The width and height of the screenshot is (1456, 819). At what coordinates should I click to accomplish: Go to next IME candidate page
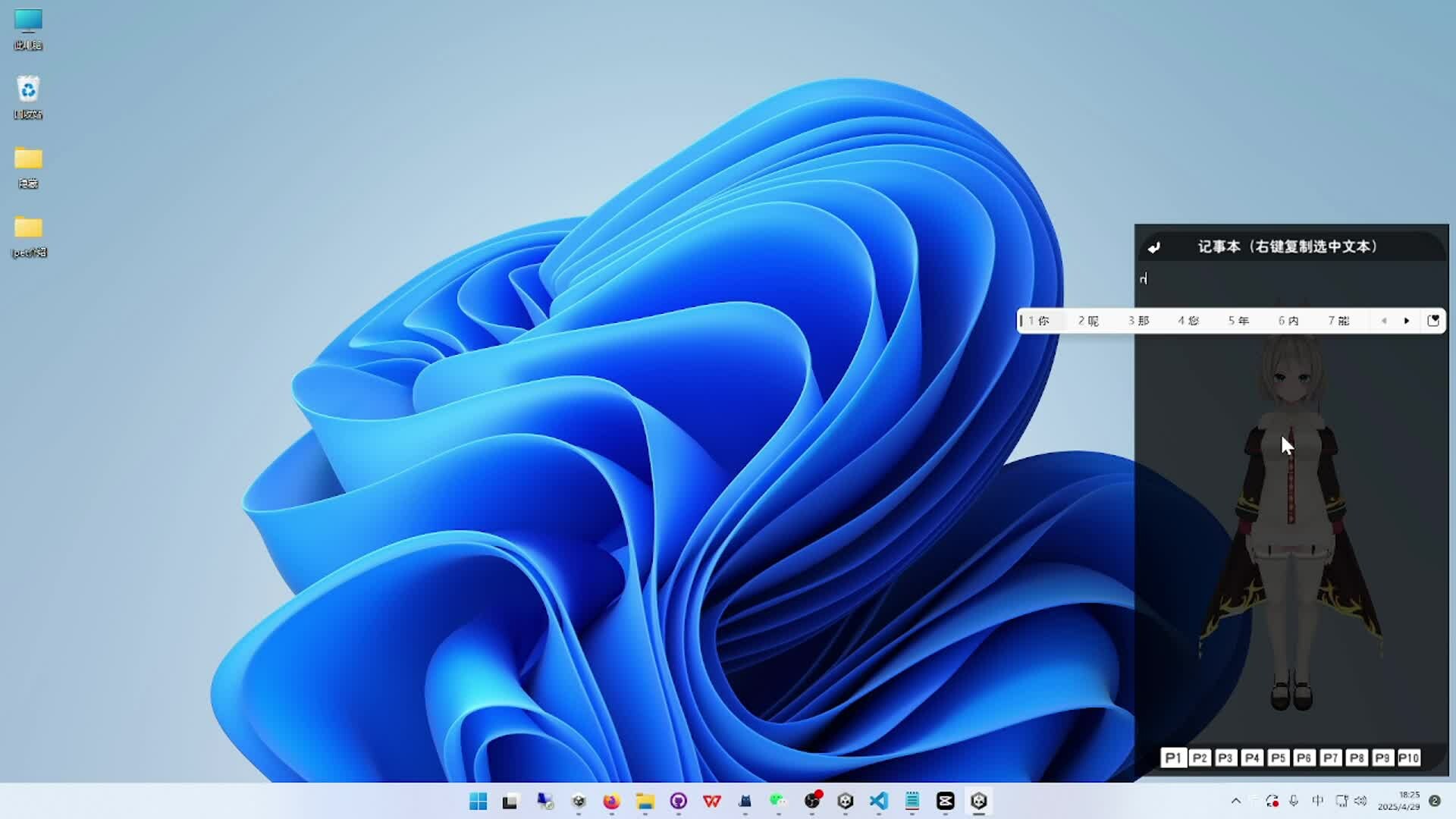point(1407,321)
